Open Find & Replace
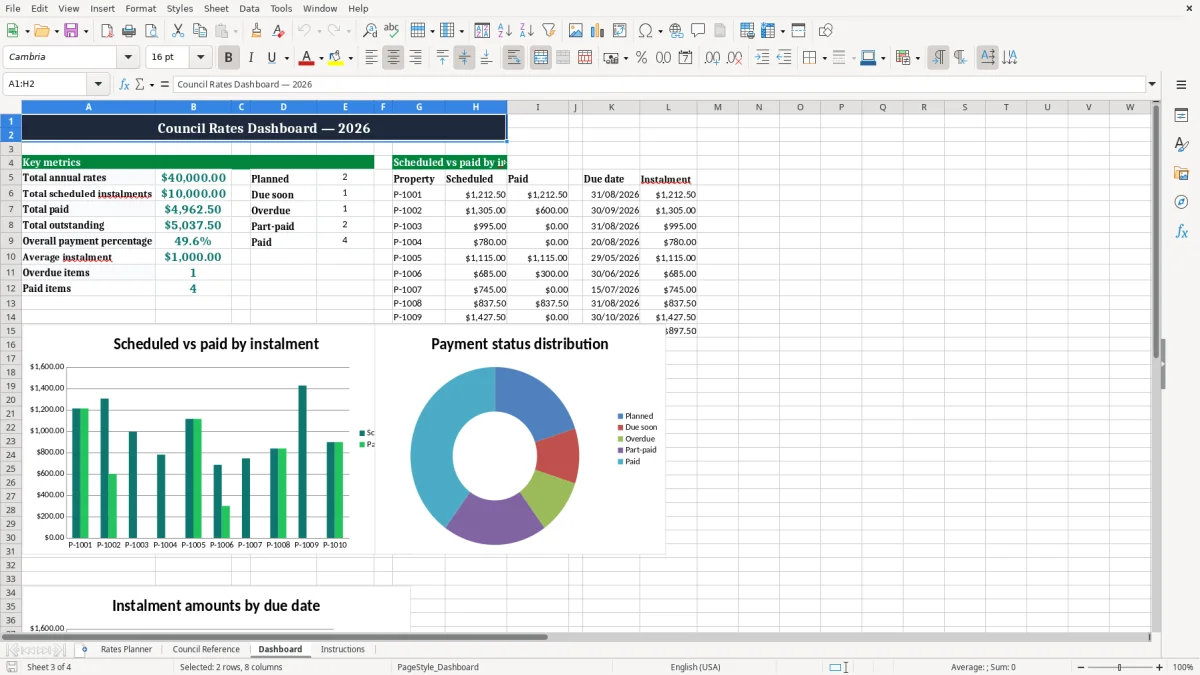The height and width of the screenshot is (675, 1200). [370, 31]
